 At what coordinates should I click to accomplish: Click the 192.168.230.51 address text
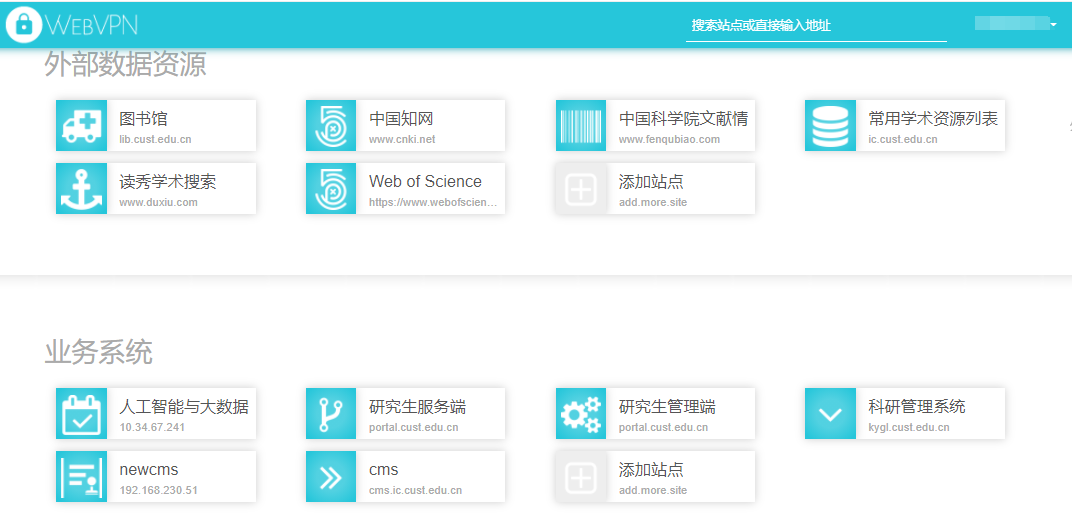(x=159, y=490)
